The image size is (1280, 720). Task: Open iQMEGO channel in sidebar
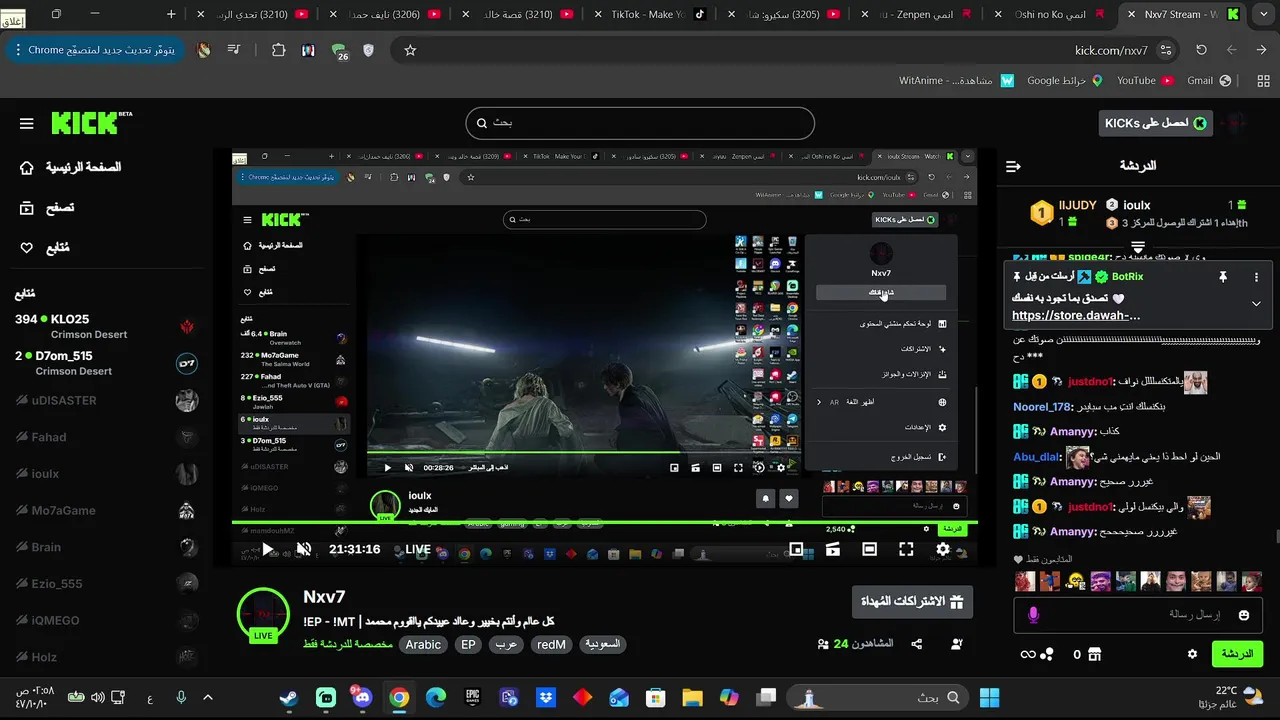click(x=105, y=620)
